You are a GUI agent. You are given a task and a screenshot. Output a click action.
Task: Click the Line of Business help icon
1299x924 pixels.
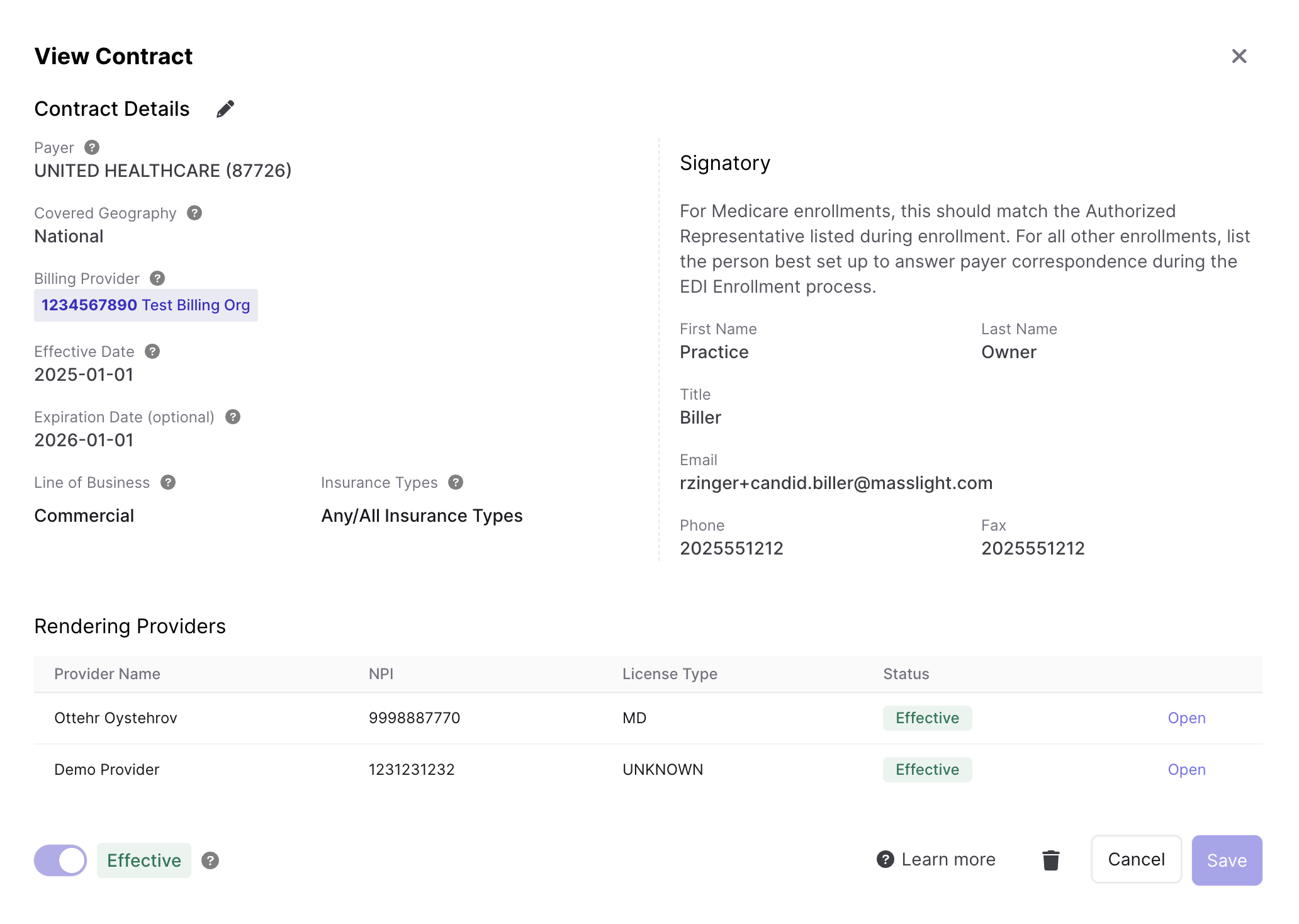(168, 482)
